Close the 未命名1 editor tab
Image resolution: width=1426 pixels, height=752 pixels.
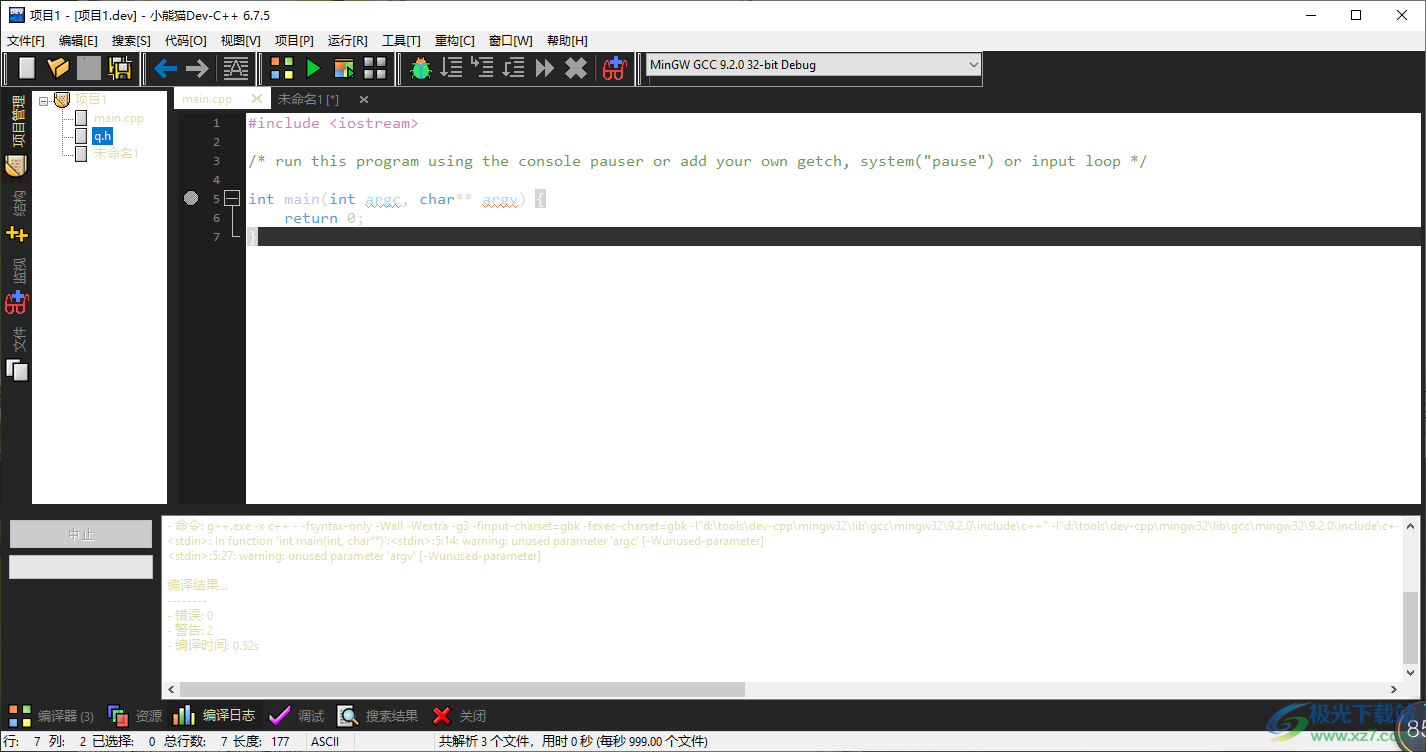(364, 99)
